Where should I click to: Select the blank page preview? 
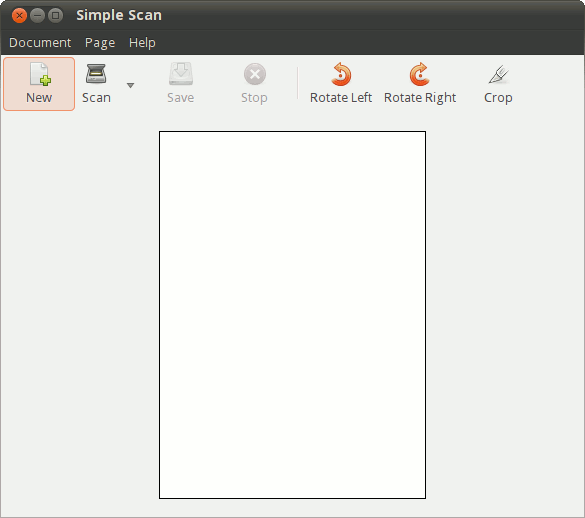pos(292,315)
